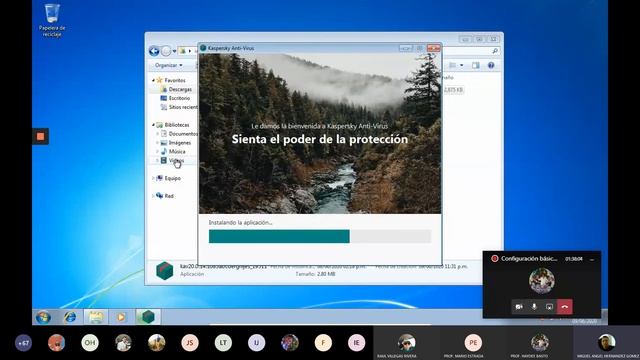
Task: Click the orange stop recording button
Action: 40,136
